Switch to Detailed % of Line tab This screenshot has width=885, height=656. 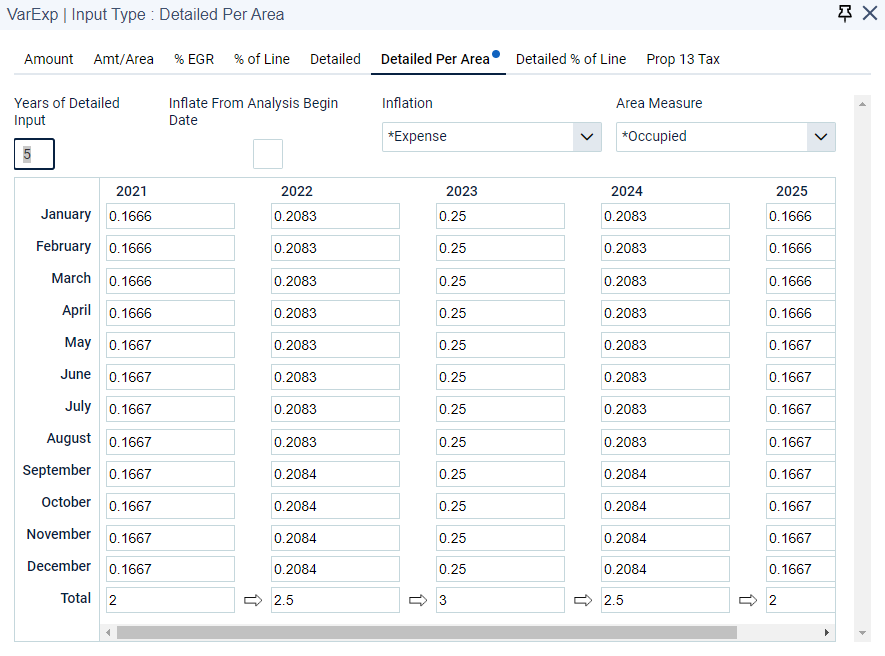click(571, 59)
